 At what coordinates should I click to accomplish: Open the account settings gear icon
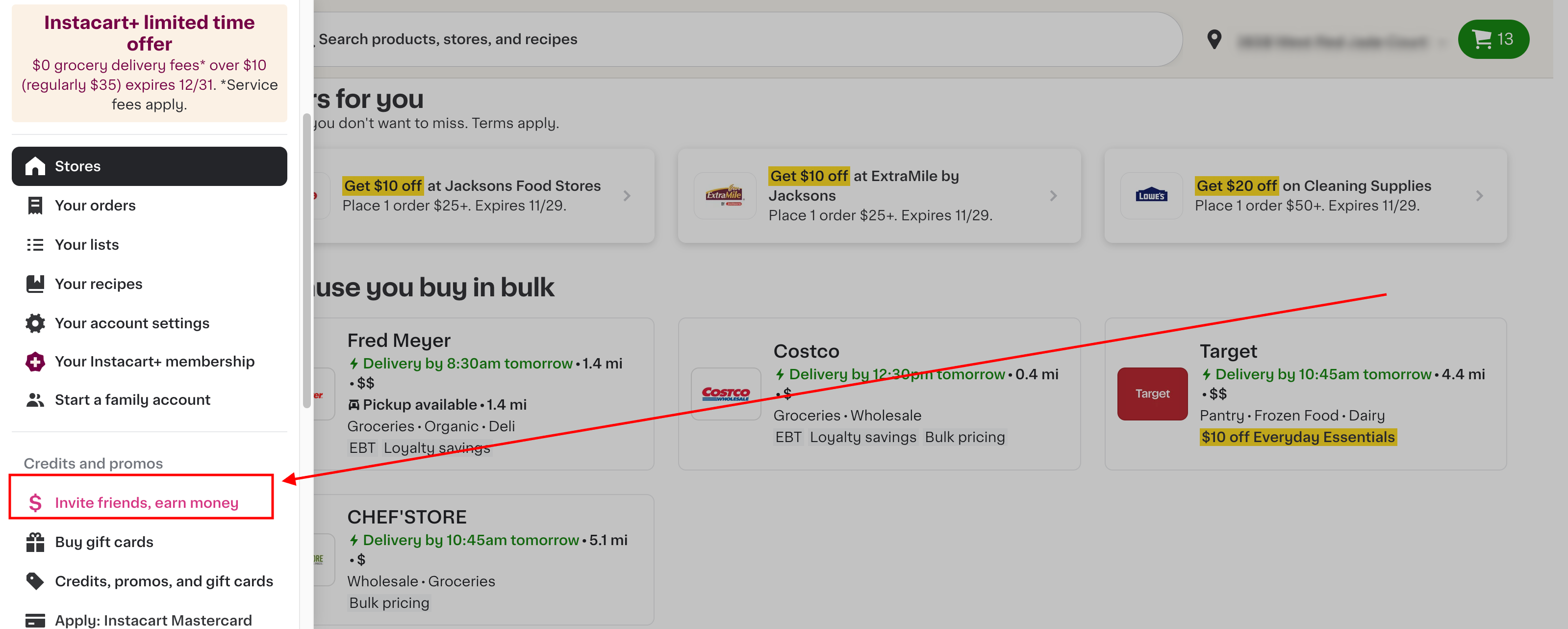point(35,323)
